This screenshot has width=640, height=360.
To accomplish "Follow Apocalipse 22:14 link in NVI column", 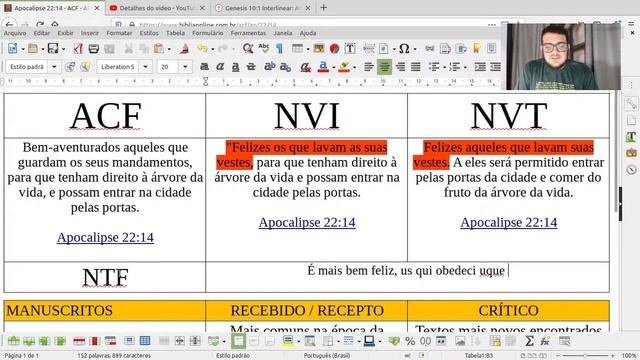I will click(307, 222).
